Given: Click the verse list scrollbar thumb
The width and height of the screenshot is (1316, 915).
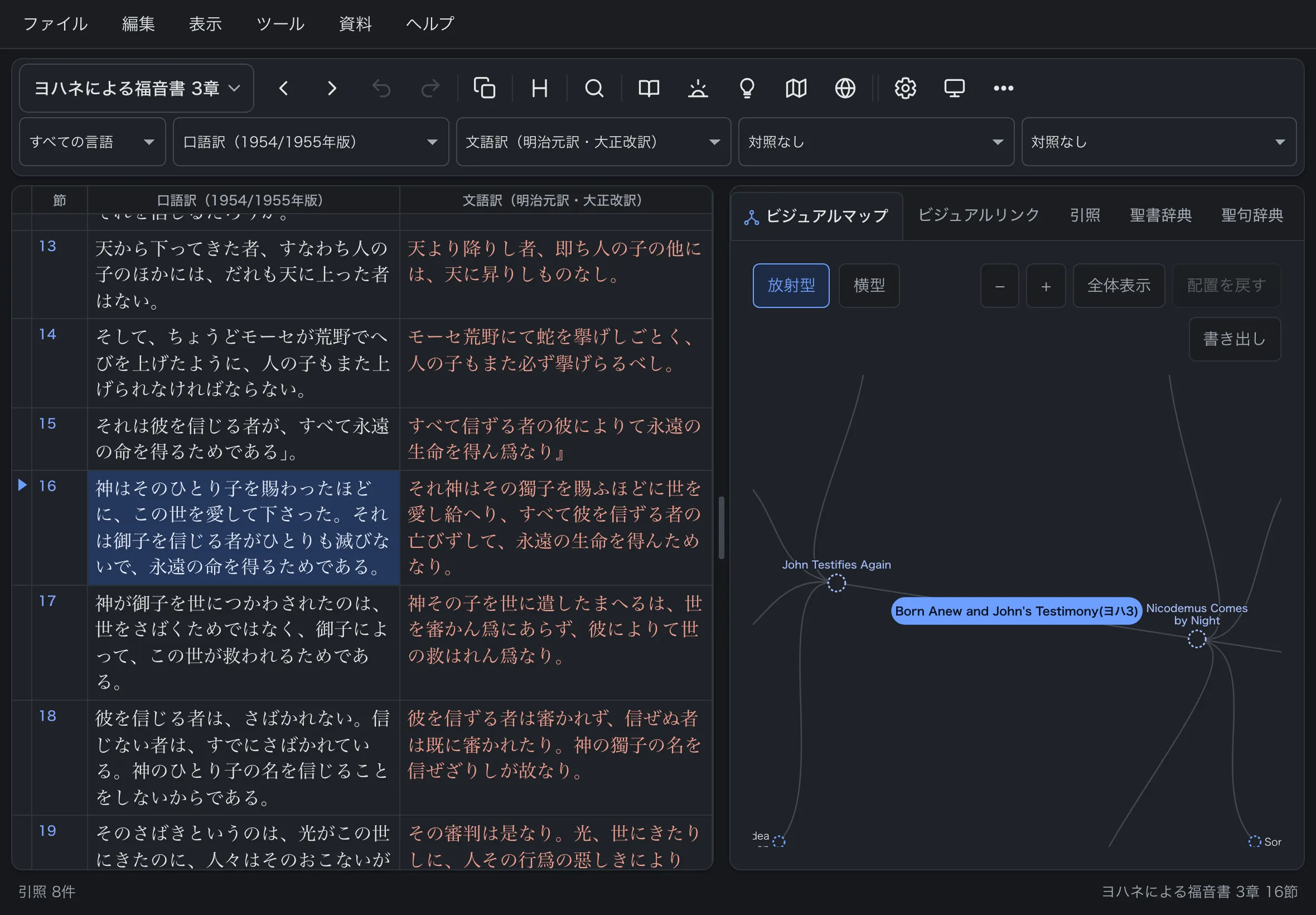Looking at the screenshot, I should pos(722,527).
